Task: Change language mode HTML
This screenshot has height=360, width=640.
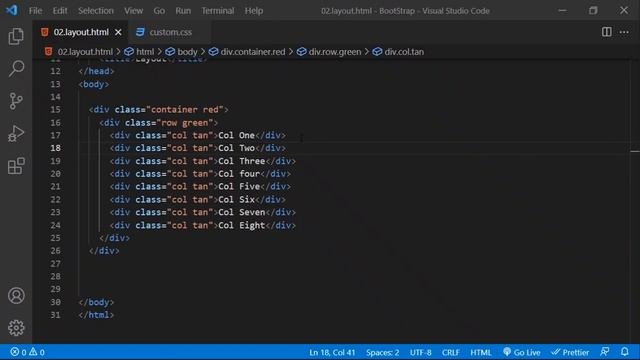Action: tap(481, 352)
